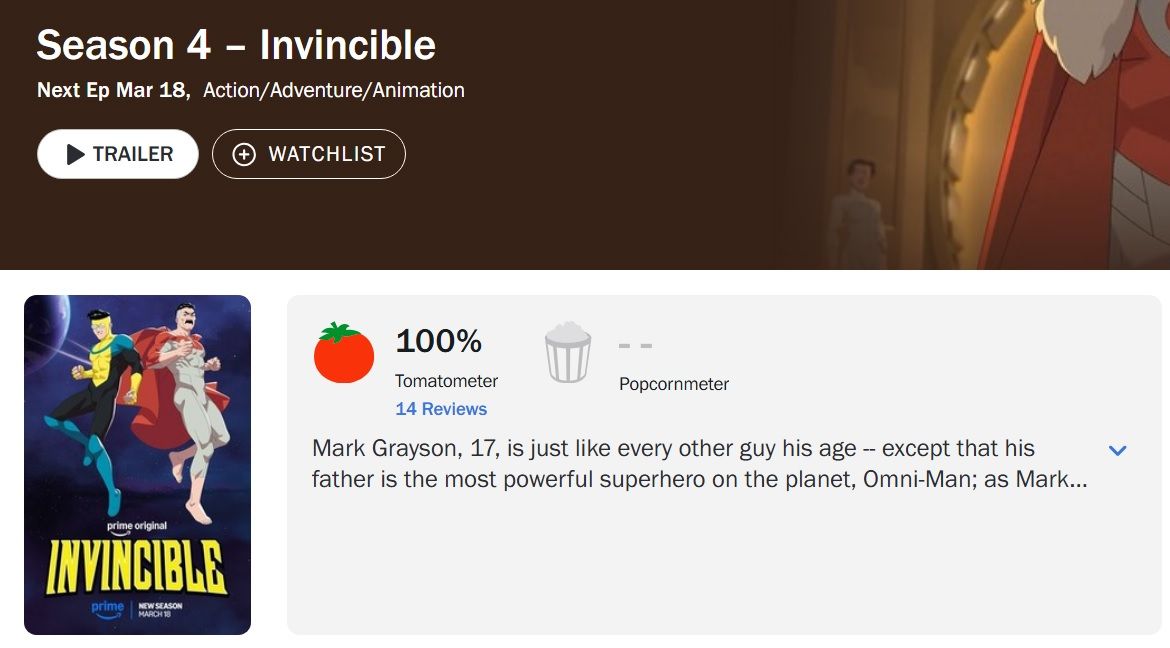Click the prime logo on the poster
The height and width of the screenshot is (648, 1170).
[x=107, y=608]
